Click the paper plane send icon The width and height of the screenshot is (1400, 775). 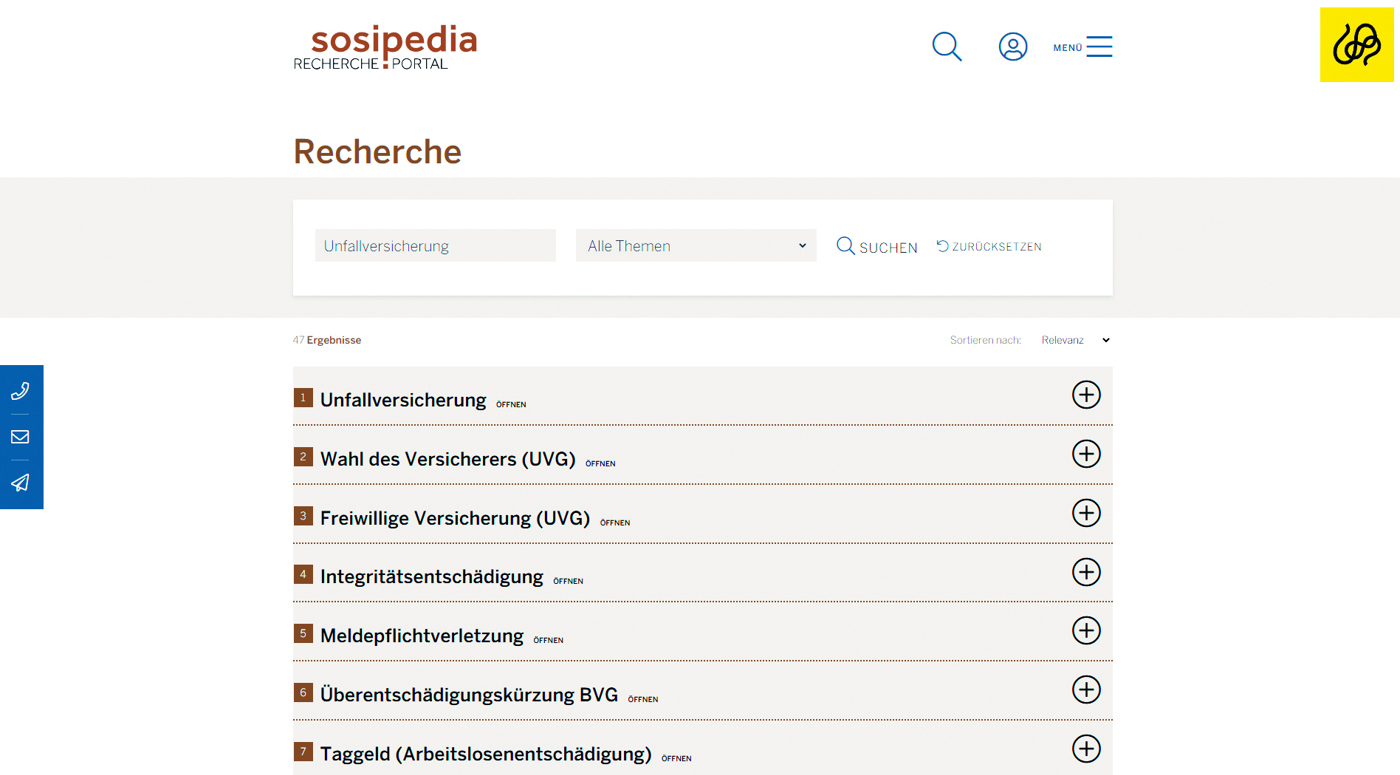point(20,483)
